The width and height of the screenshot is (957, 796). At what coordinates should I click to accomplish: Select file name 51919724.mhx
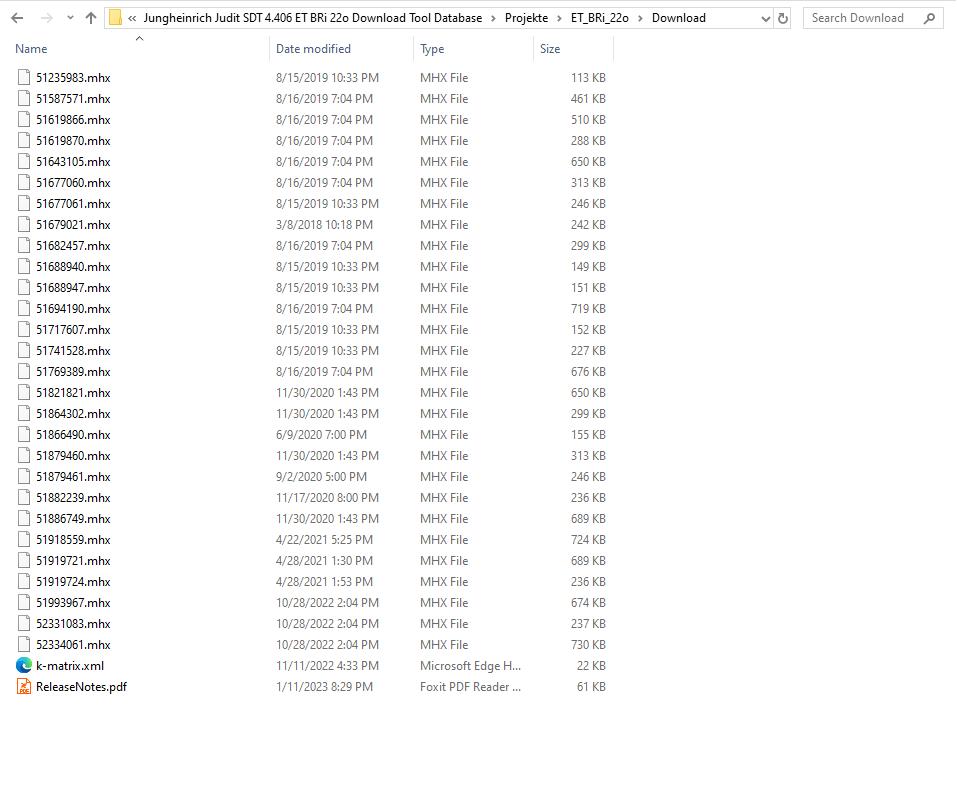[x=73, y=582]
